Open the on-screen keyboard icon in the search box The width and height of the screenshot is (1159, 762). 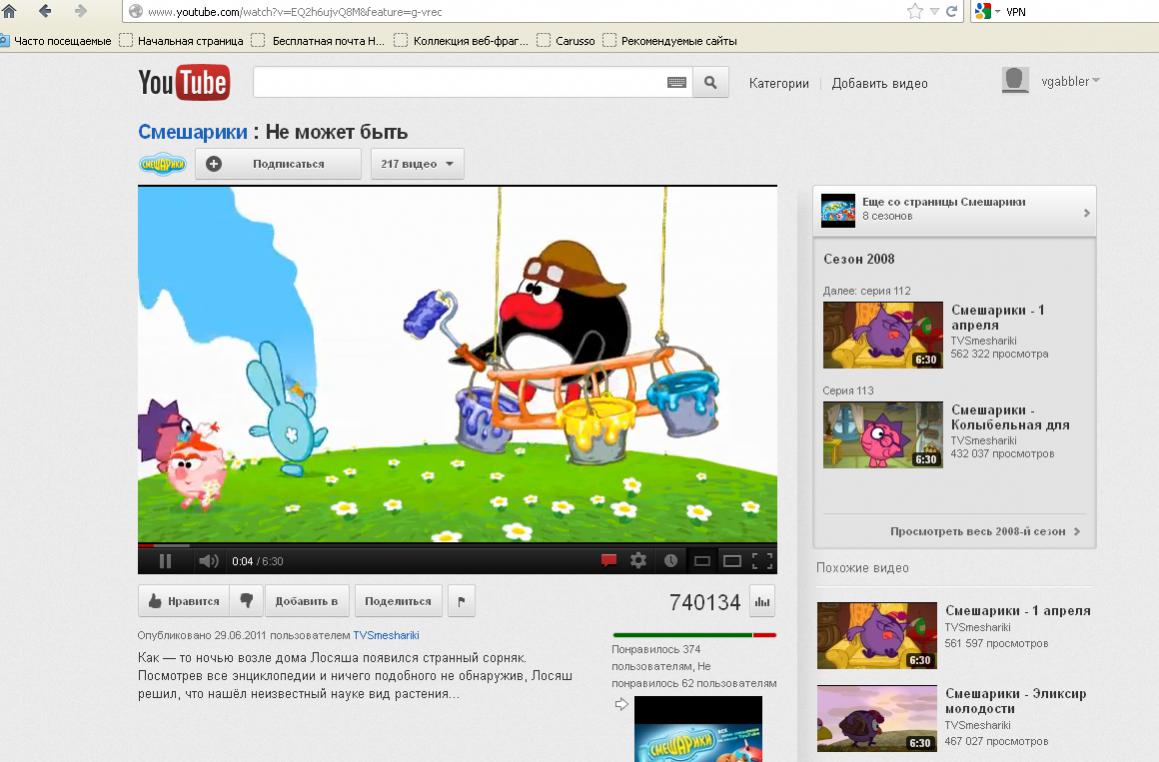(x=676, y=83)
